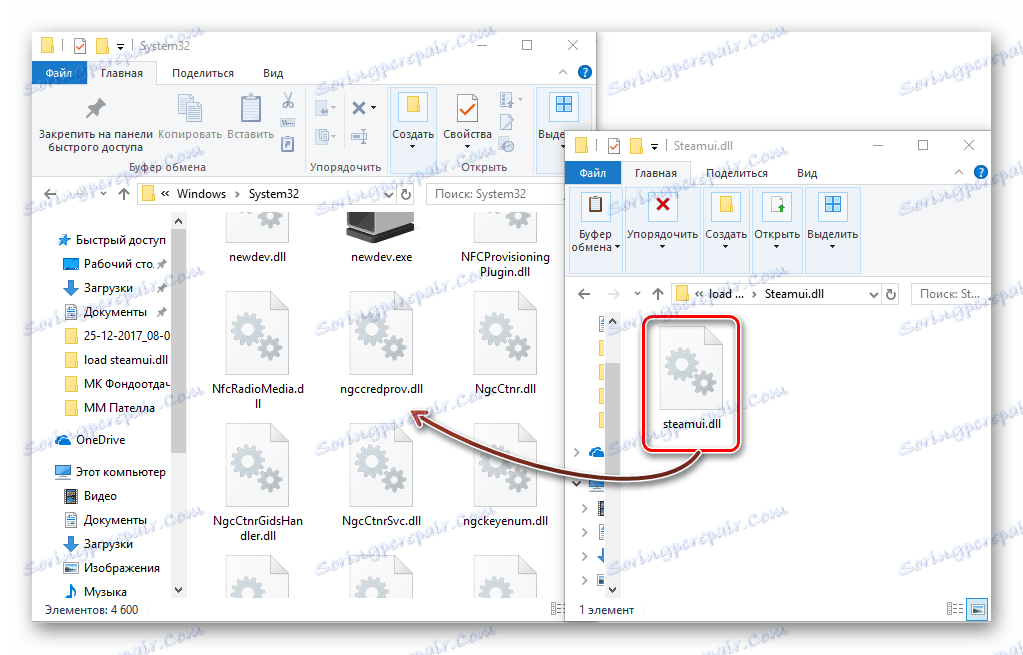Go back in System32 window
The image size is (1023, 655).
(50, 194)
